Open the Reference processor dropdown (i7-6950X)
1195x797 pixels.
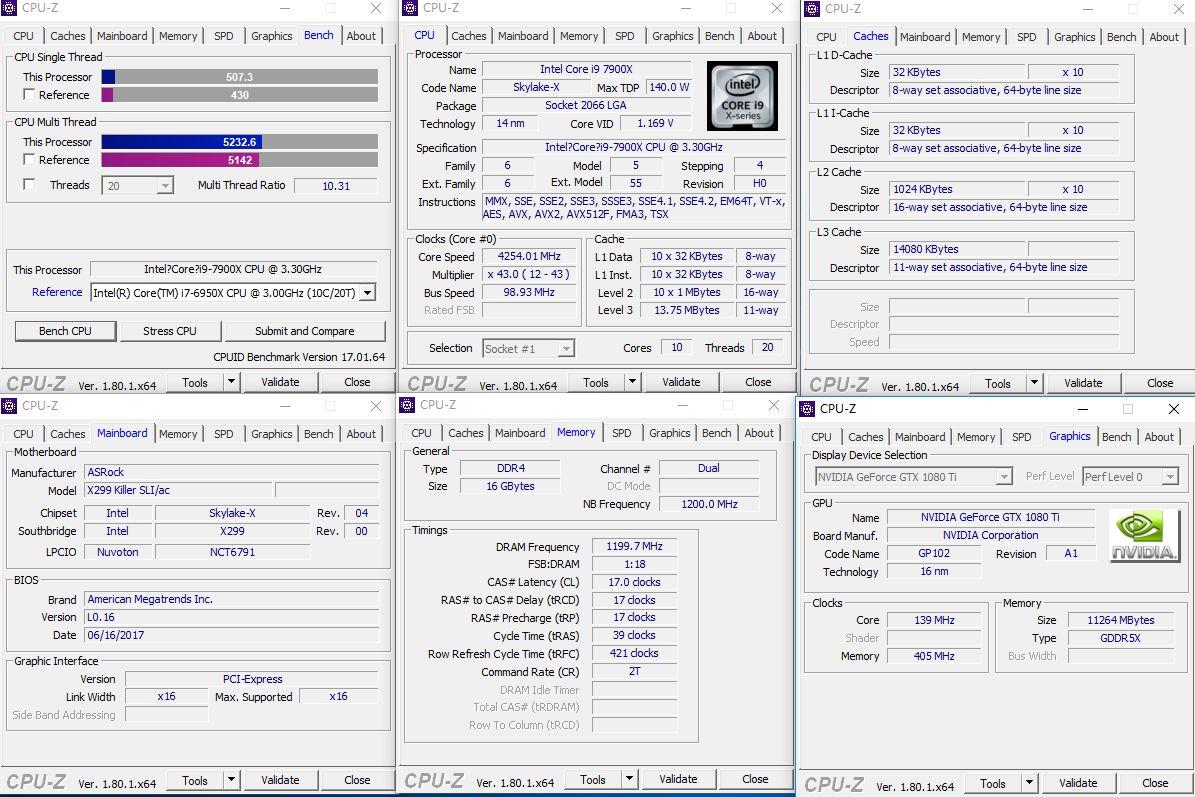pyautogui.click(x=367, y=293)
